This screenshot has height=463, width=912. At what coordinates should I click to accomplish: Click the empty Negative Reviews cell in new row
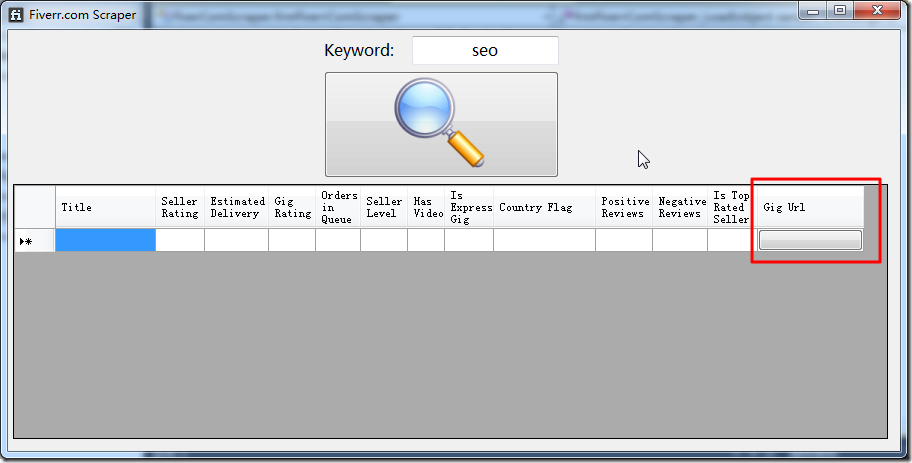(x=680, y=240)
